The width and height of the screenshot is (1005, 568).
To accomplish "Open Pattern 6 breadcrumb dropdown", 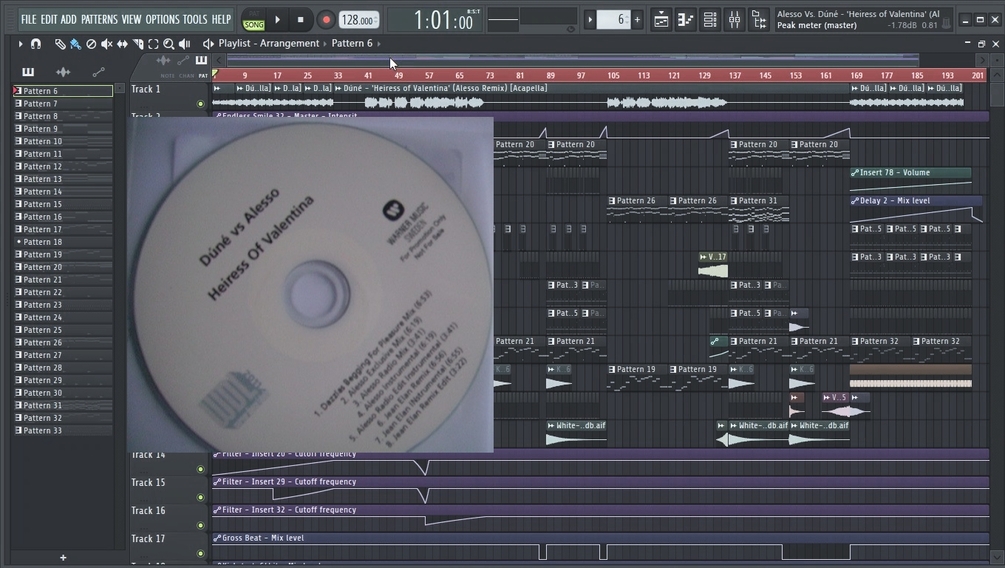I will 352,44.
